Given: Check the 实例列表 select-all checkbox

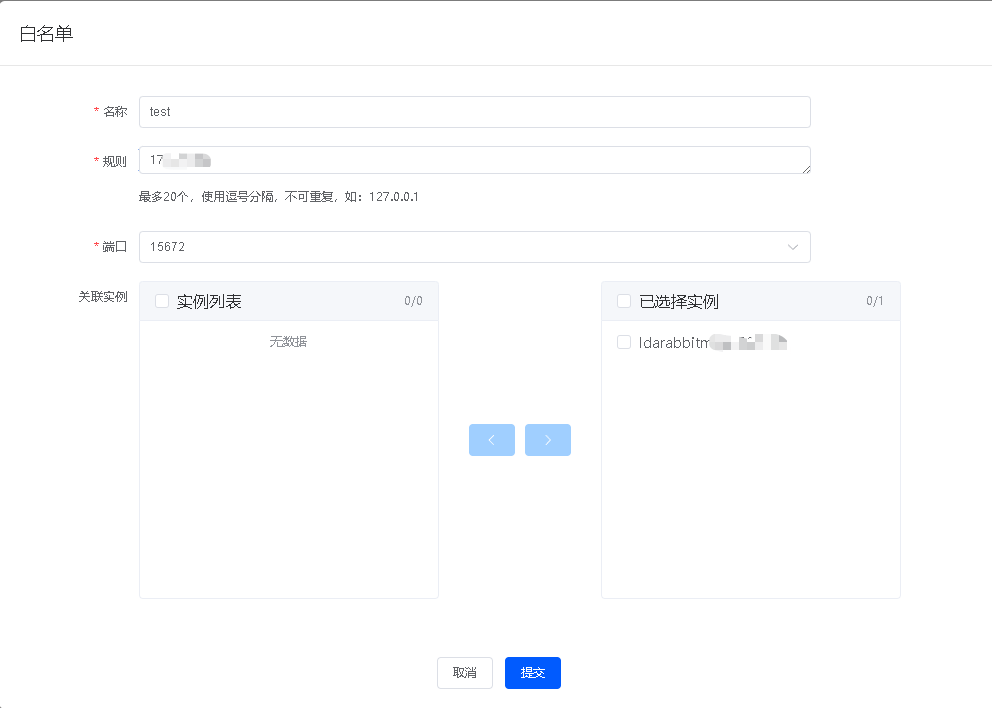Looking at the screenshot, I should pyautogui.click(x=160, y=300).
